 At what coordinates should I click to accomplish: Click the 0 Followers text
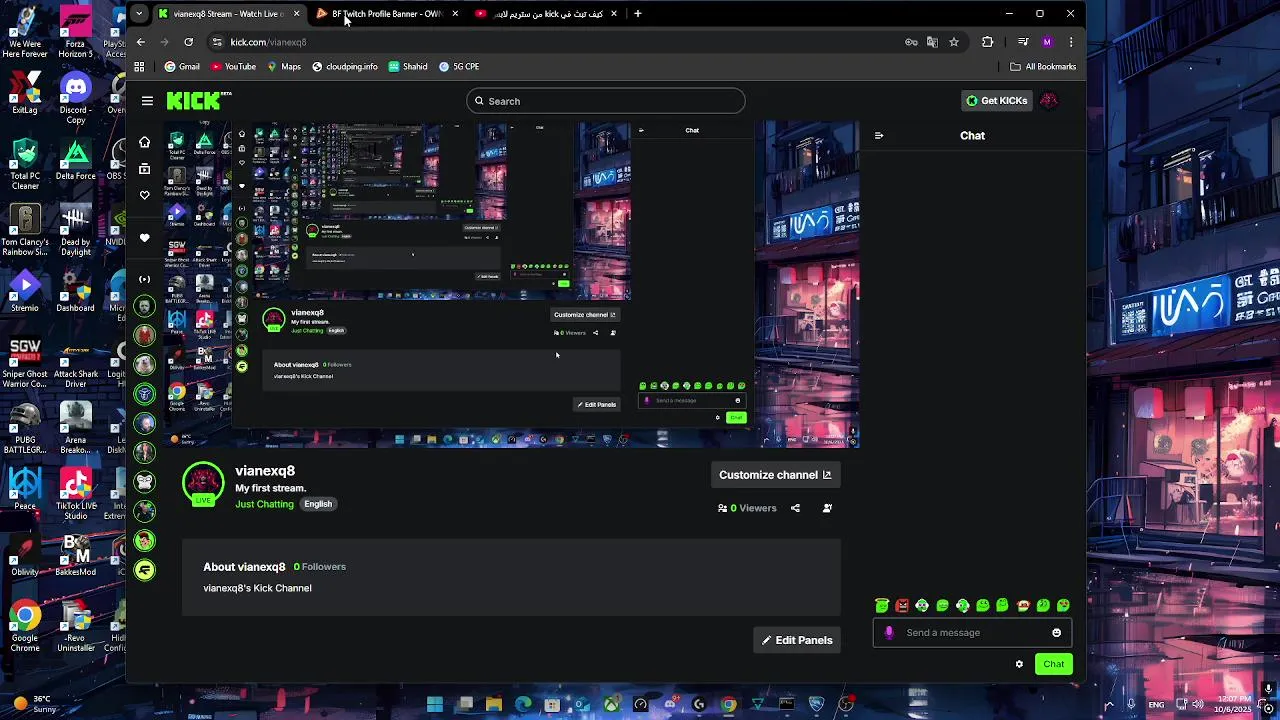[x=319, y=567]
